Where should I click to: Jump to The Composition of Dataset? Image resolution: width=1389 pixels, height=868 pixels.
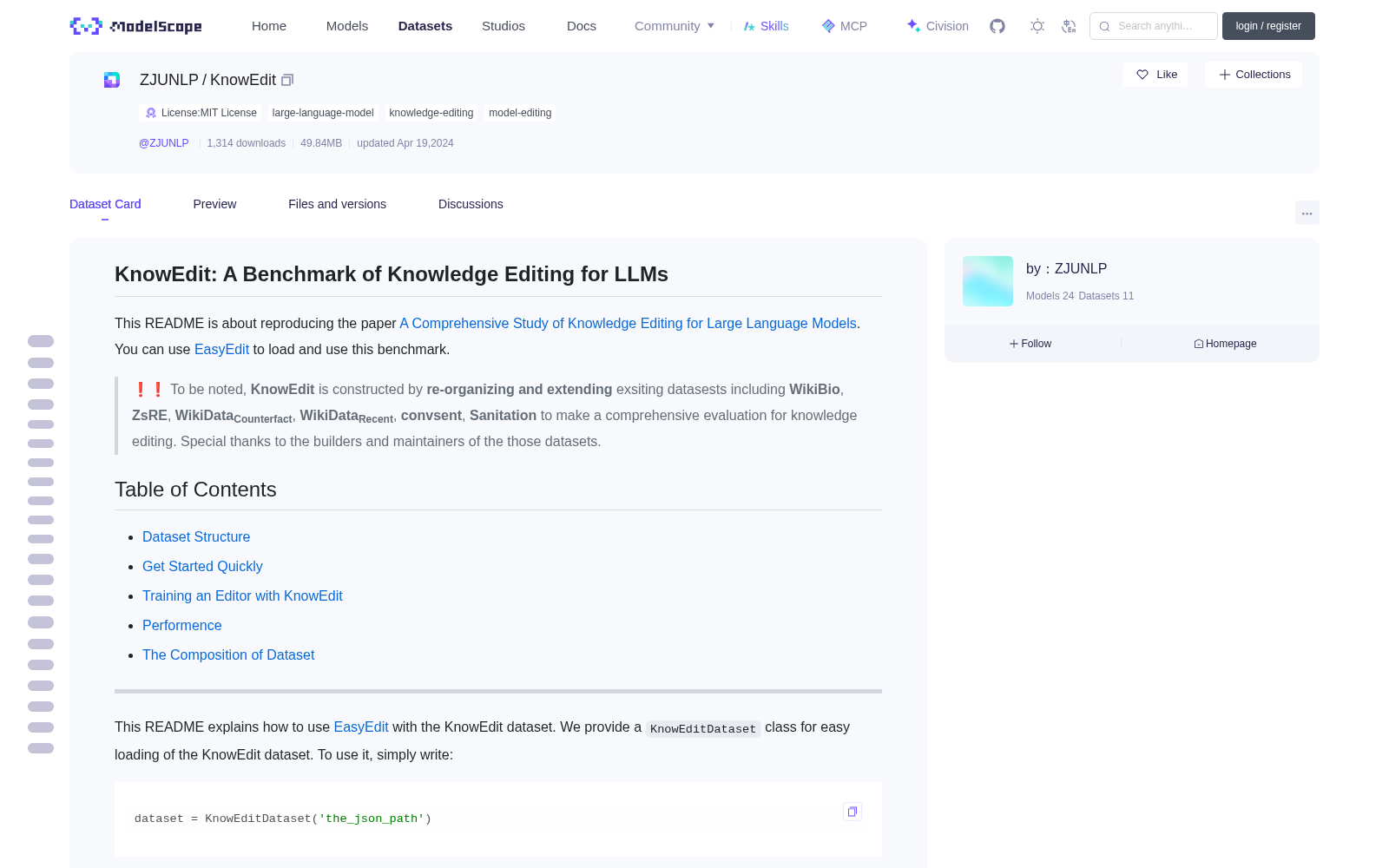[x=228, y=654]
